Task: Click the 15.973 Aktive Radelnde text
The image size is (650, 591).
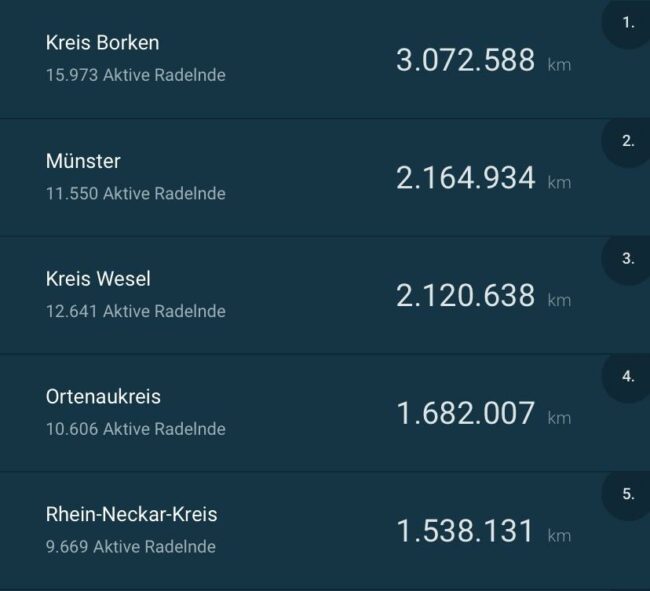Action: point(135,75)
